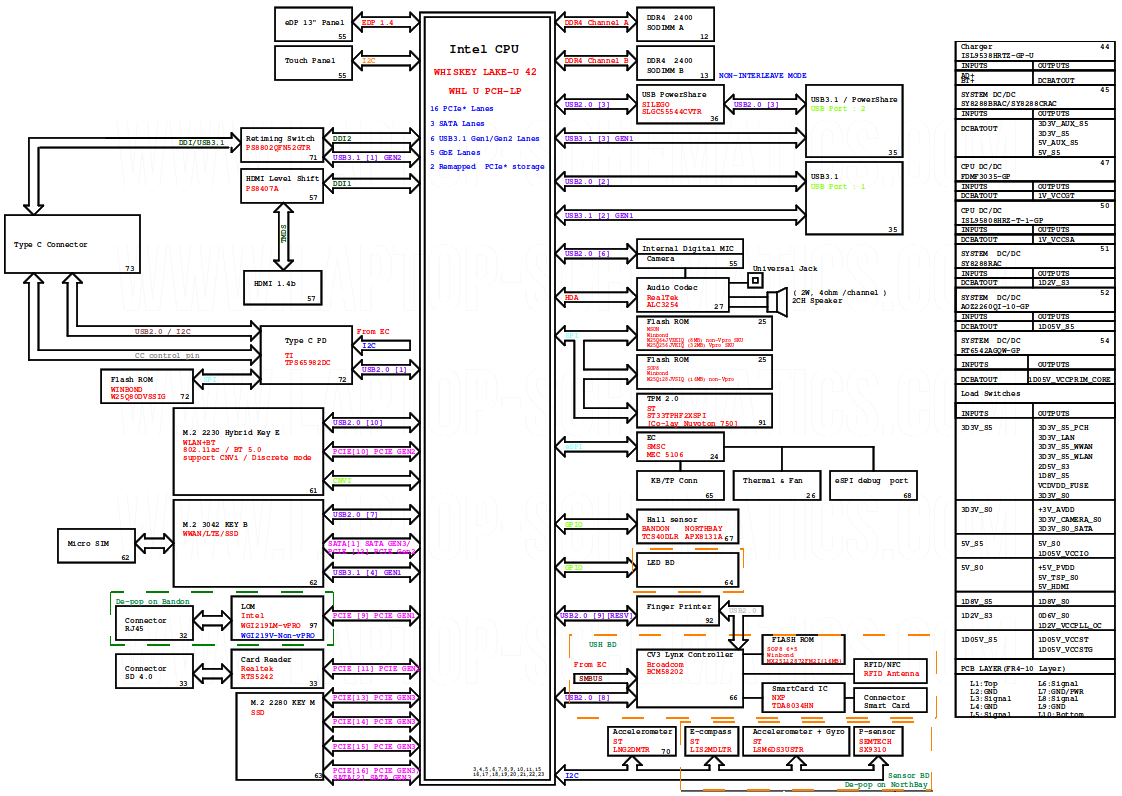Click the Type C Connector block

pyautogui.click(x=72, y=244)
